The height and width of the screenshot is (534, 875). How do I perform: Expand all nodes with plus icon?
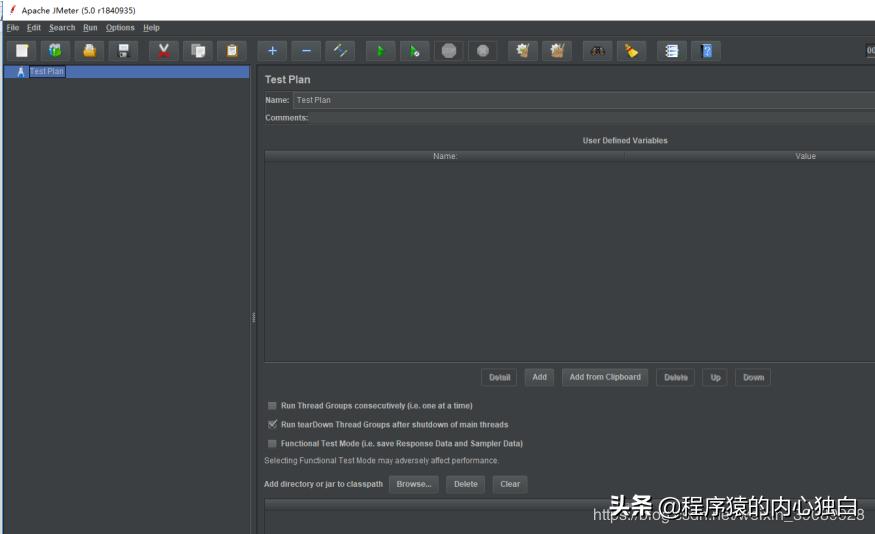(x=272, y=51)
